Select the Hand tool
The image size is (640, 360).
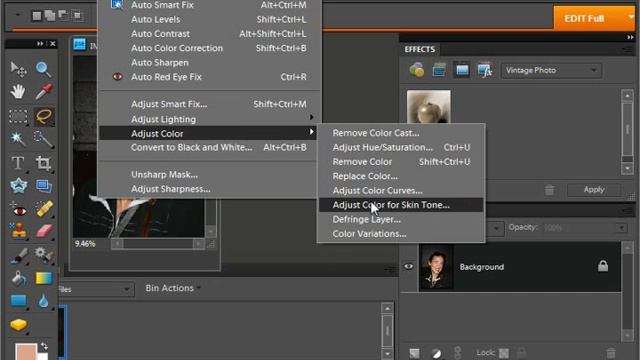pyautogui.click(x=18, y=92)
